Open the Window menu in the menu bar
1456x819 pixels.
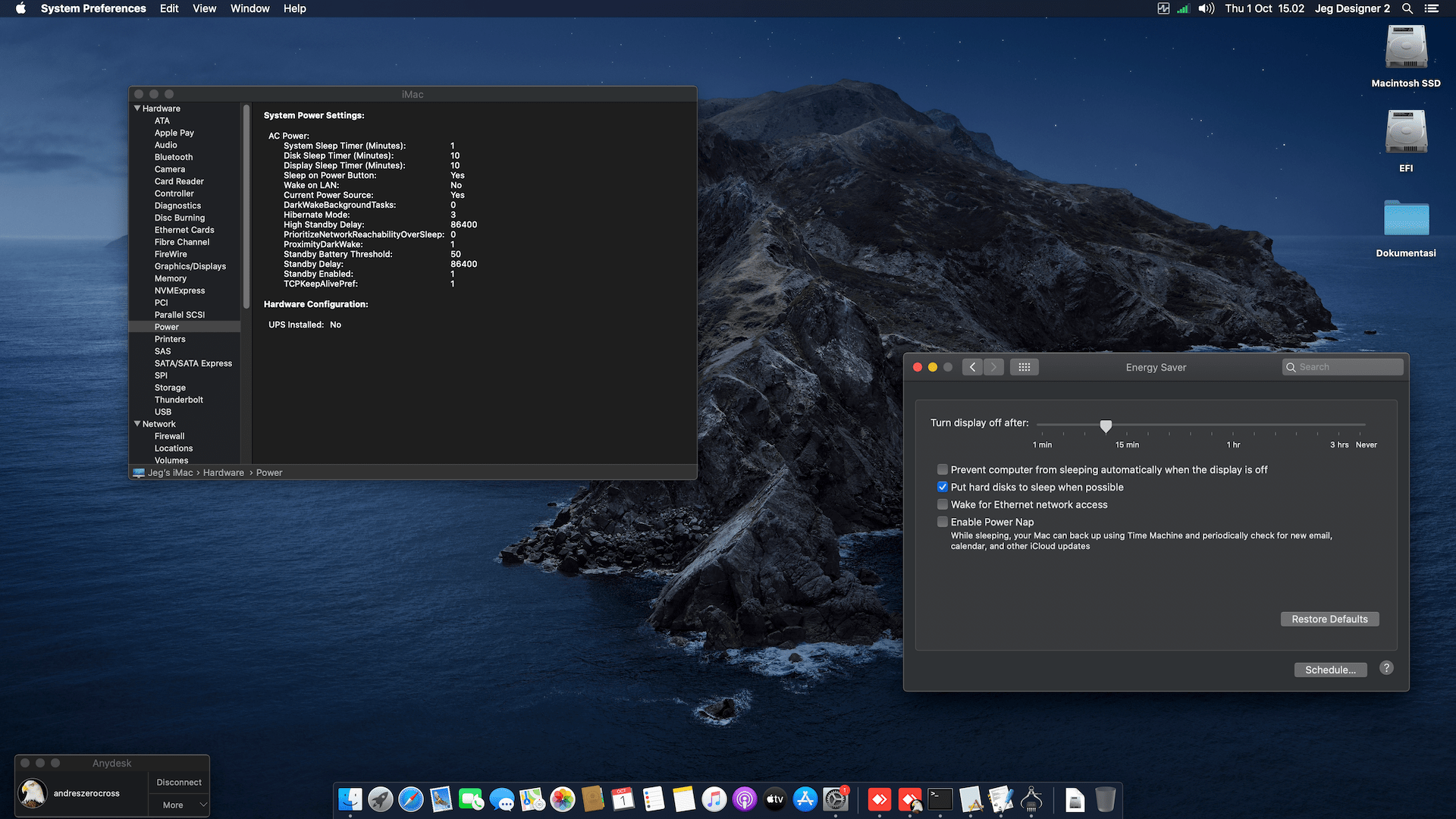coord(249,8)
